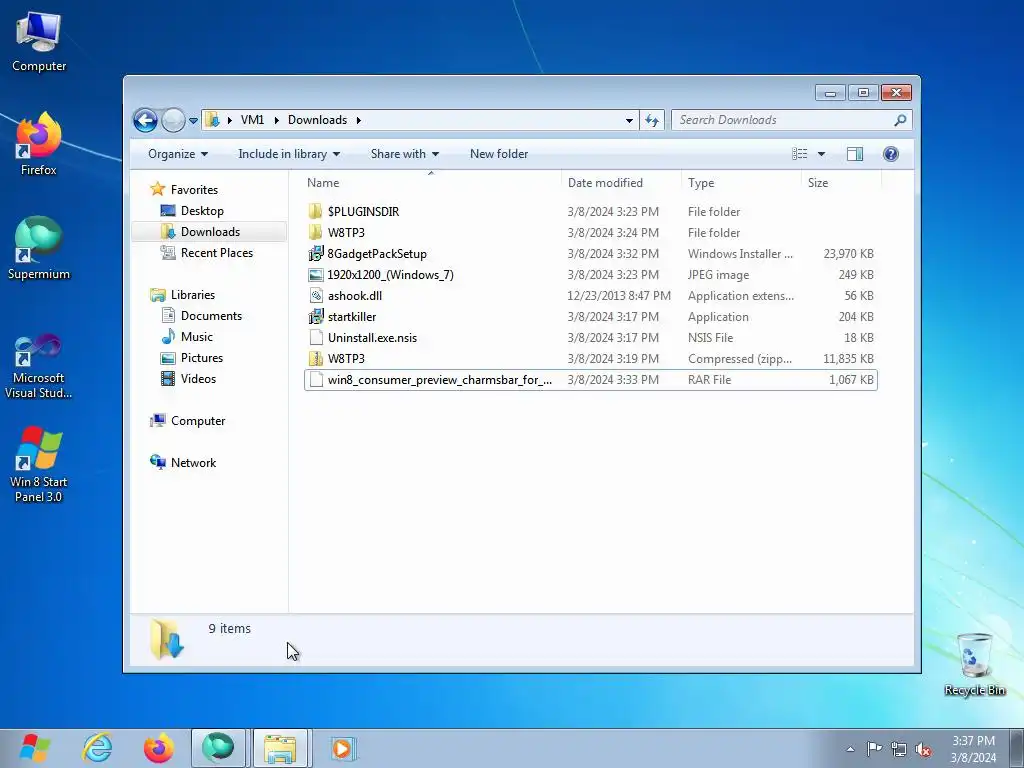Select the startkiller application icon
Image resolution: width=1024 pixels, height=768 pixels.
click(315, 316)
